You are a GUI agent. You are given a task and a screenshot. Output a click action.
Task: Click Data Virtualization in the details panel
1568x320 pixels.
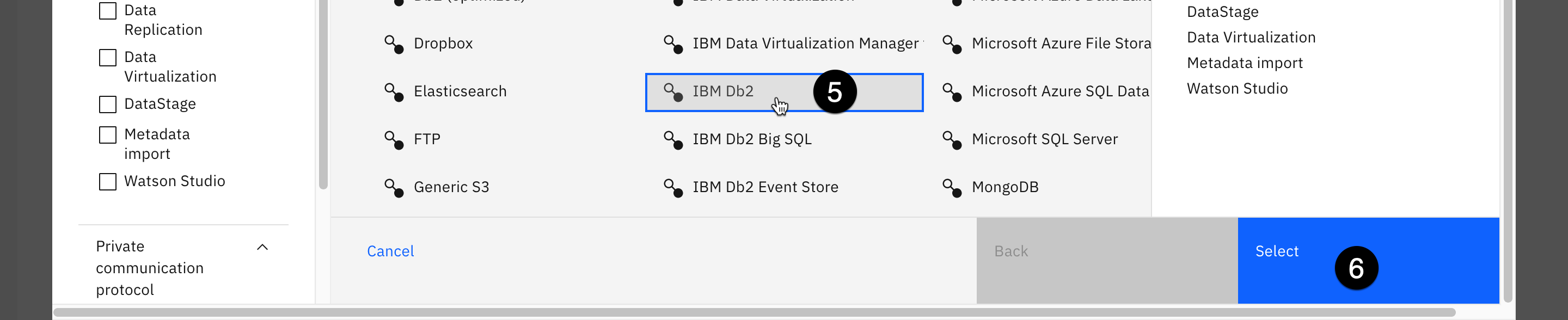tap(1251, 38)
